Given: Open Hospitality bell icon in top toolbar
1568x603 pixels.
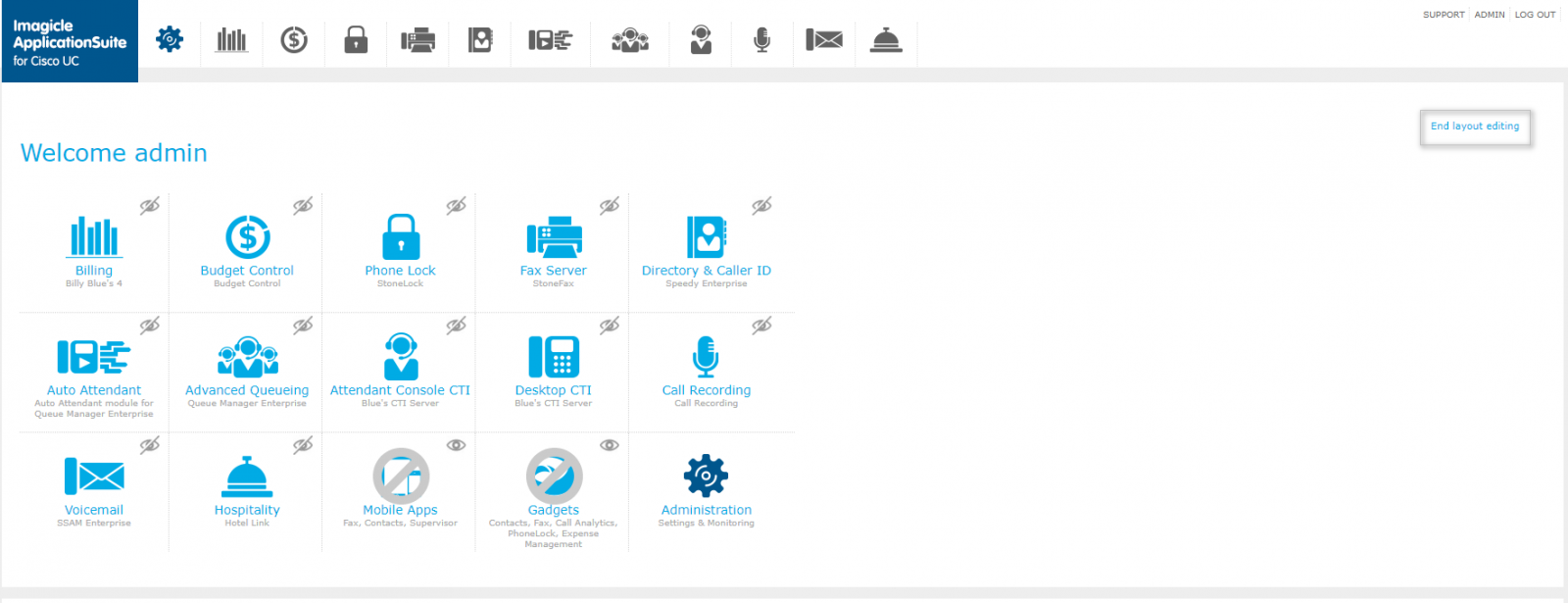Looking at the screenshot, I should coord(886,39).
